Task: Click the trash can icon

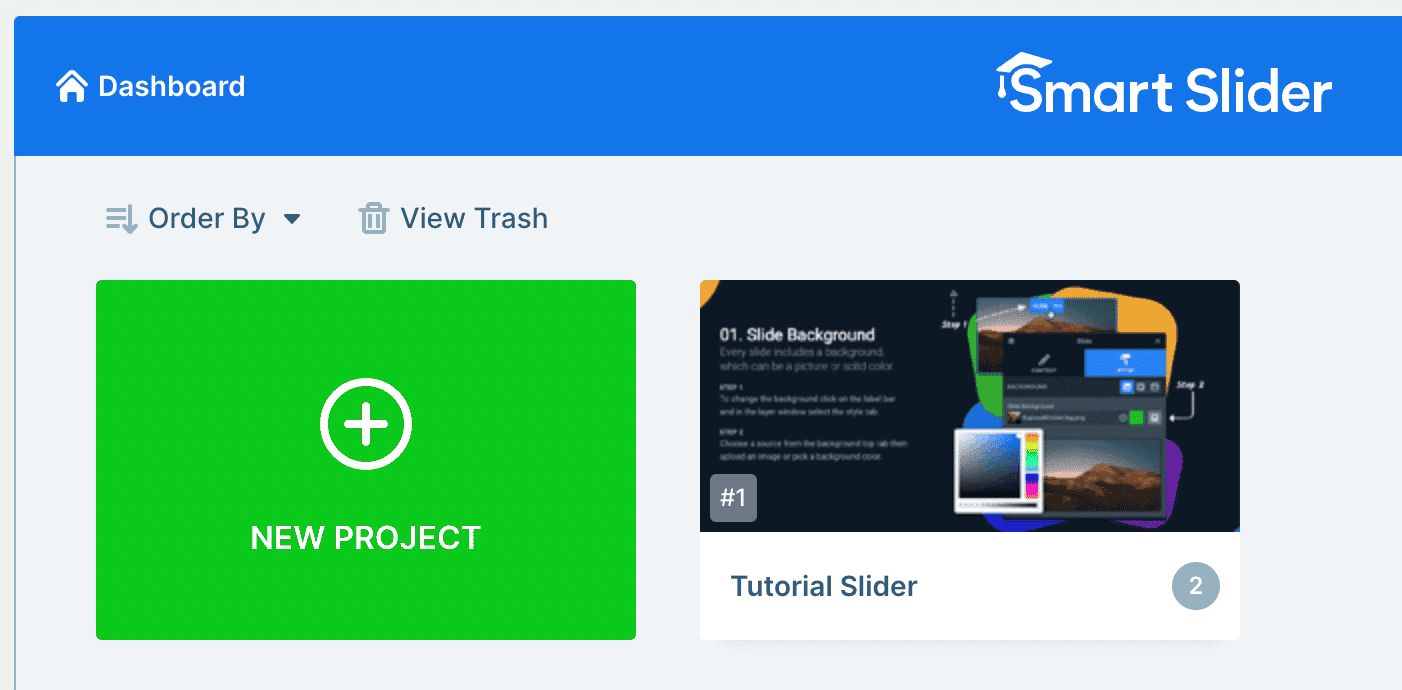Action: [373, 218]
